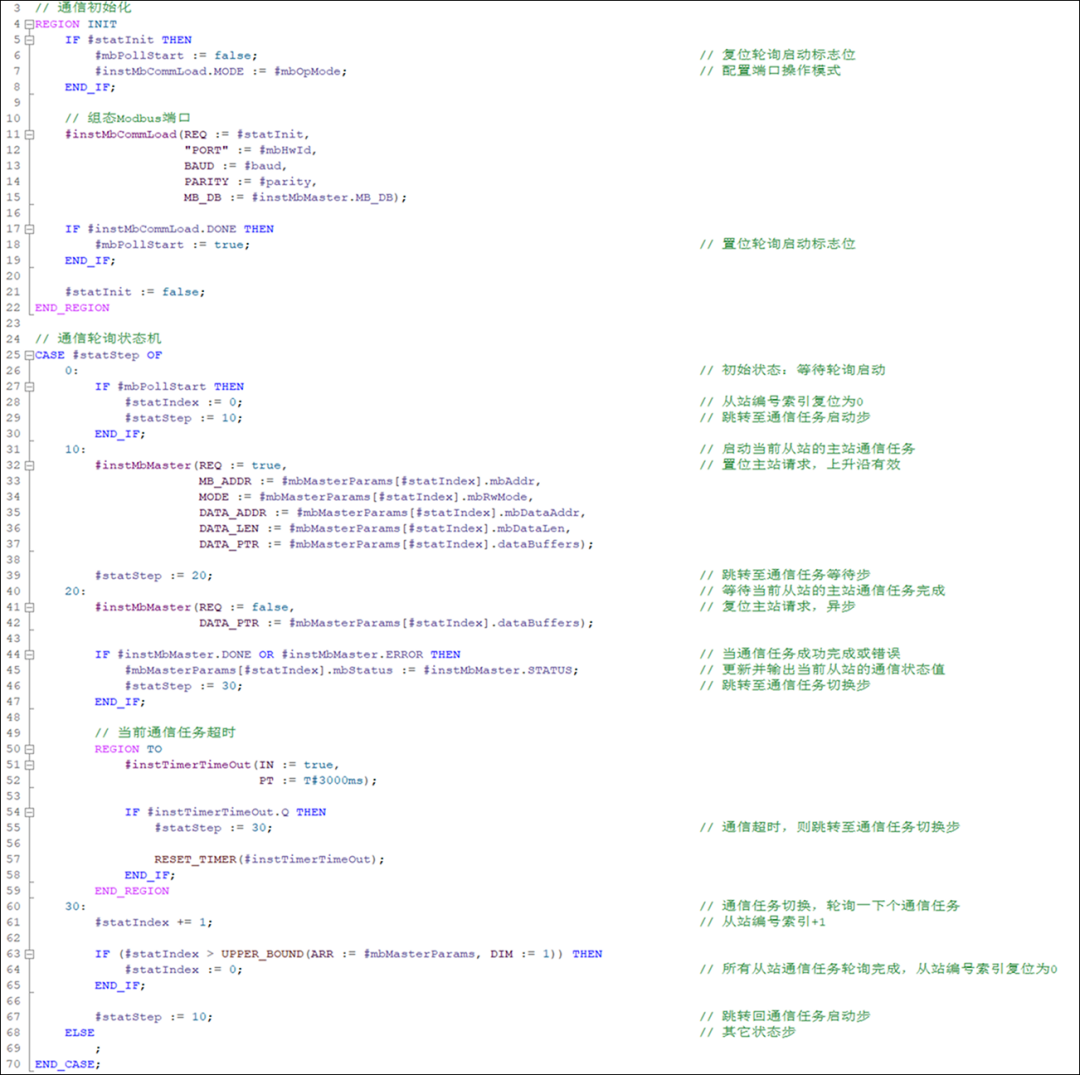1080x1075 pixels.
Task: Click case label '10:' on line 31
Action: [76, 450]
